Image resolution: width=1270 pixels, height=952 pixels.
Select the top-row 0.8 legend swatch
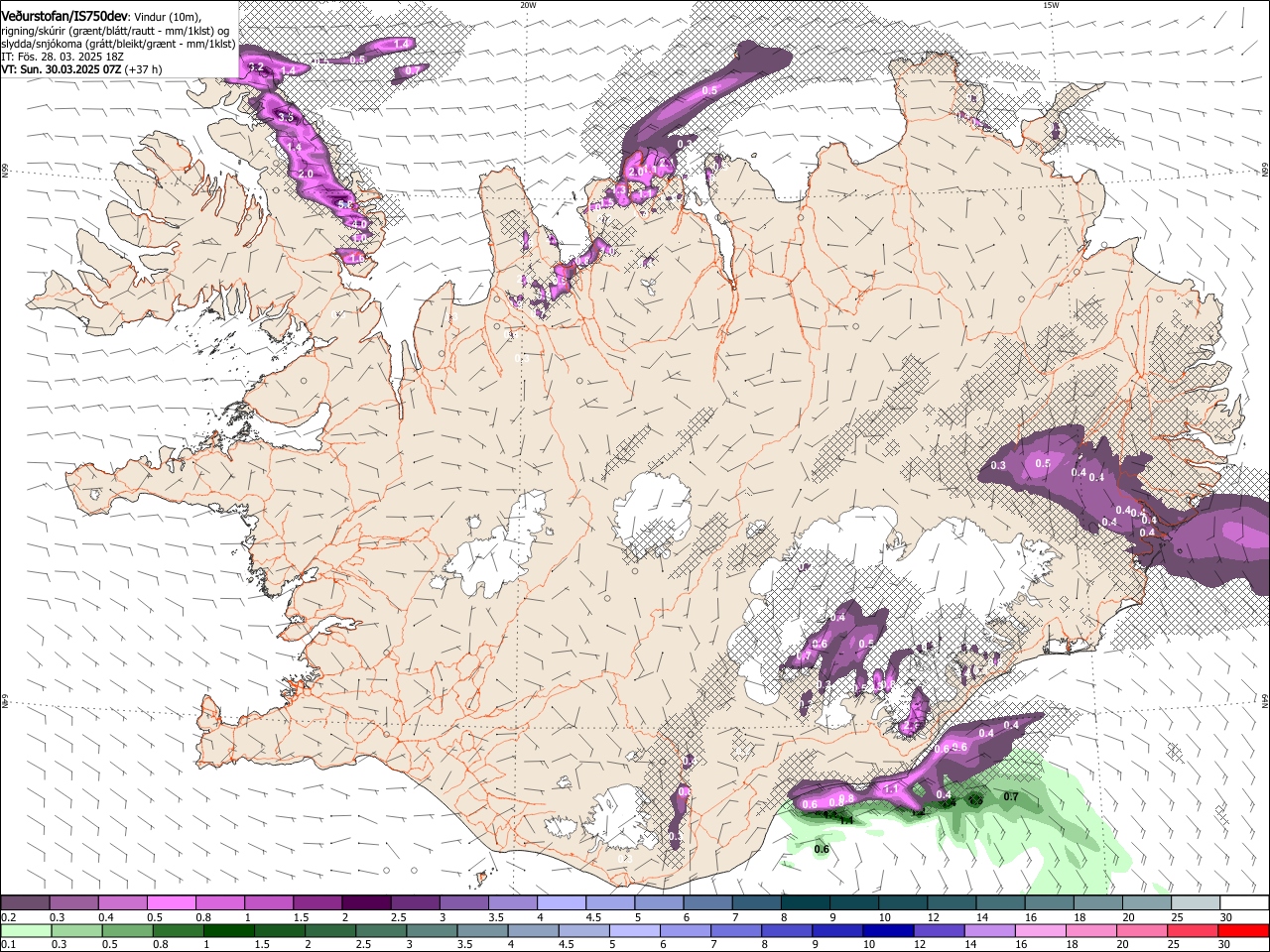[219, 902]
